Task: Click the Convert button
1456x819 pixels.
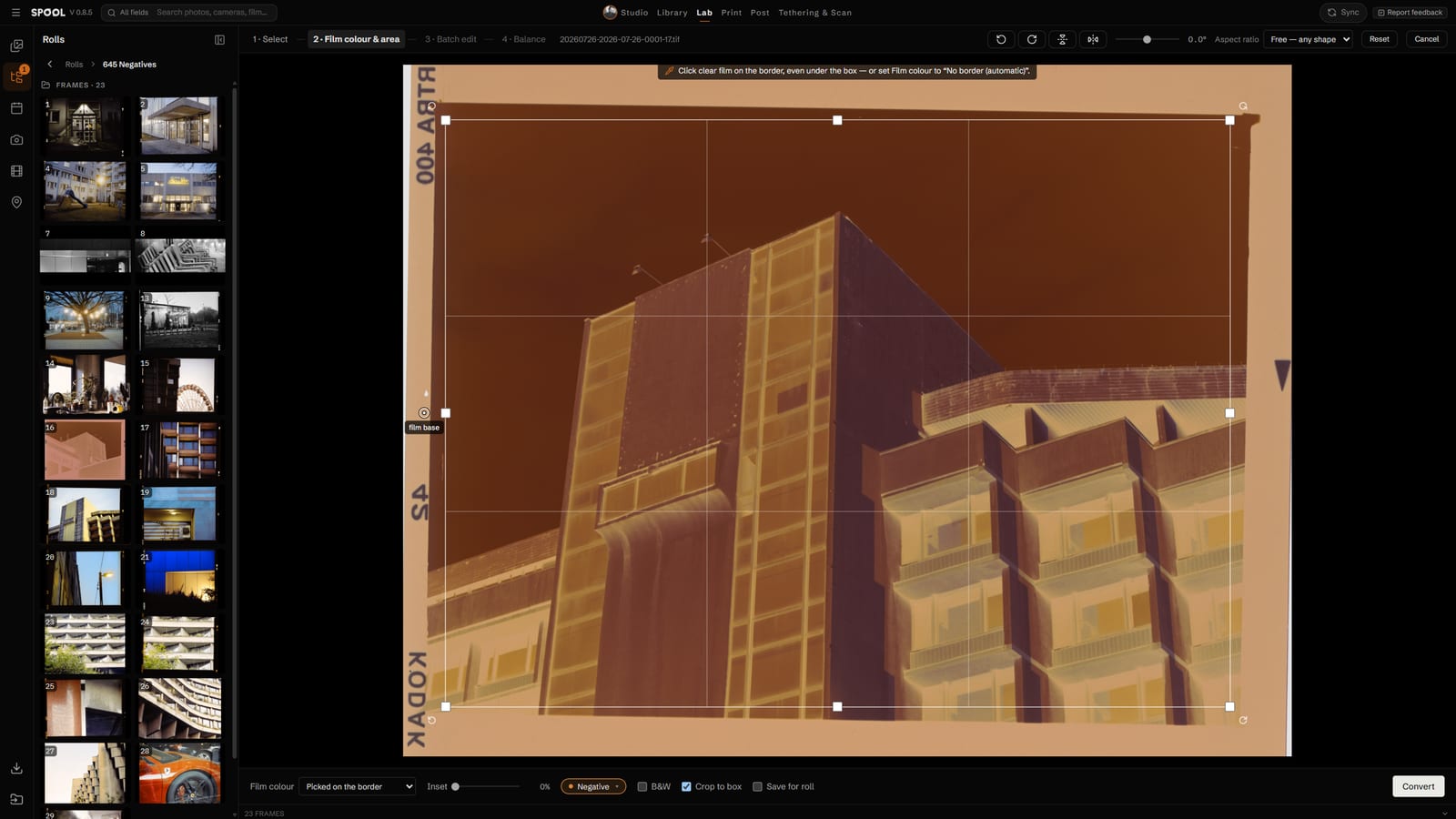Action: click(x=1418, y=786)
